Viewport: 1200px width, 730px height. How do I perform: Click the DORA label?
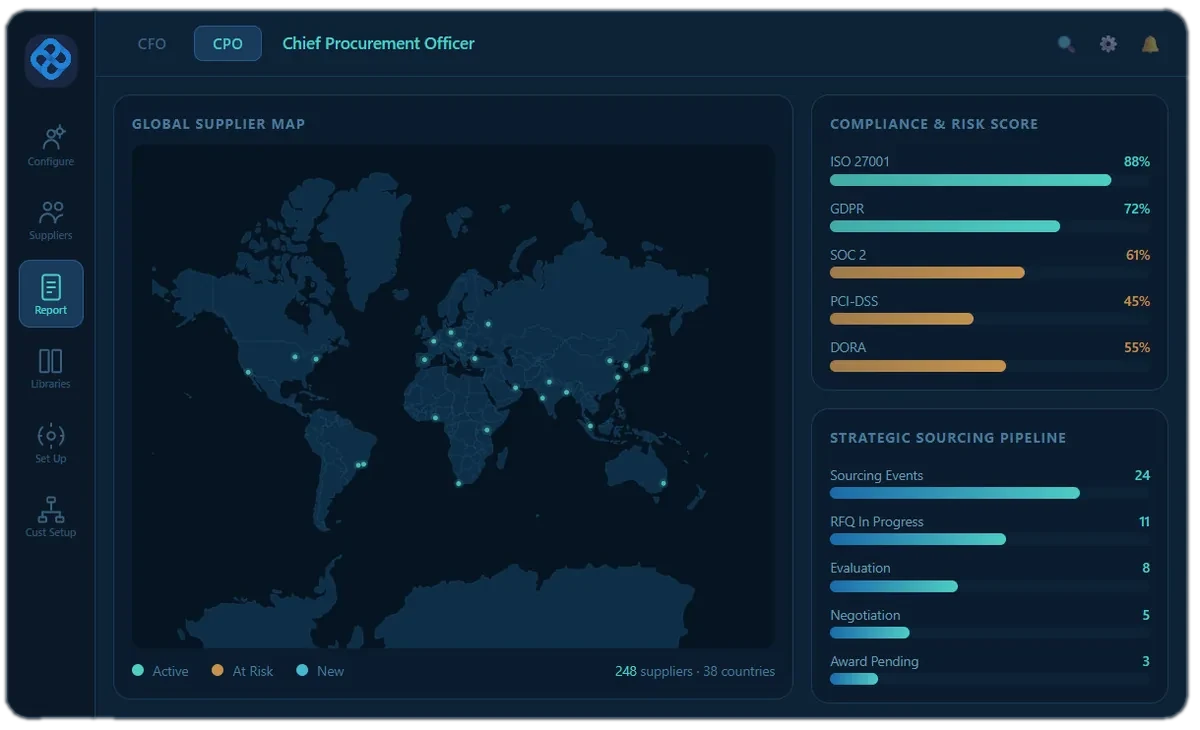(x=848, y=347)
